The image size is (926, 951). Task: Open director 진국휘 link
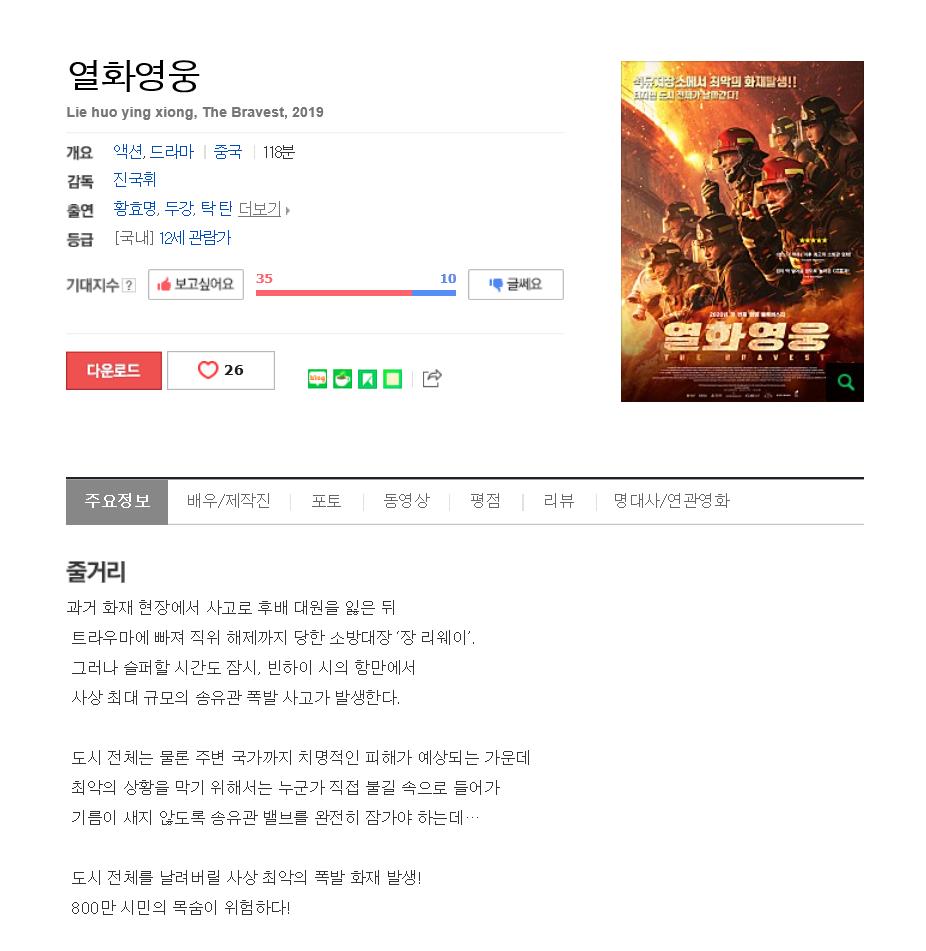pyautogui.click(x=135, y=180)
